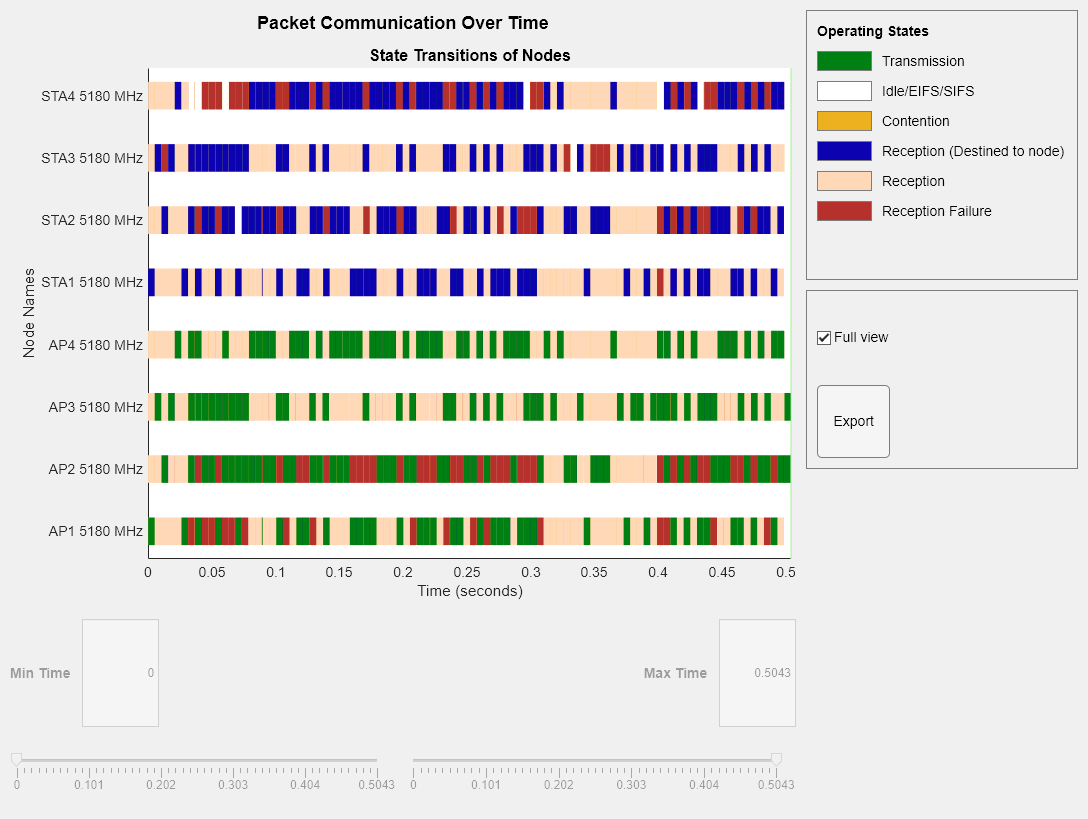Click the green Transmission legend swatch
Image resolution: width=1088 pixels, height=819 pixels.
pyautogui.click(x=844, y=61)
